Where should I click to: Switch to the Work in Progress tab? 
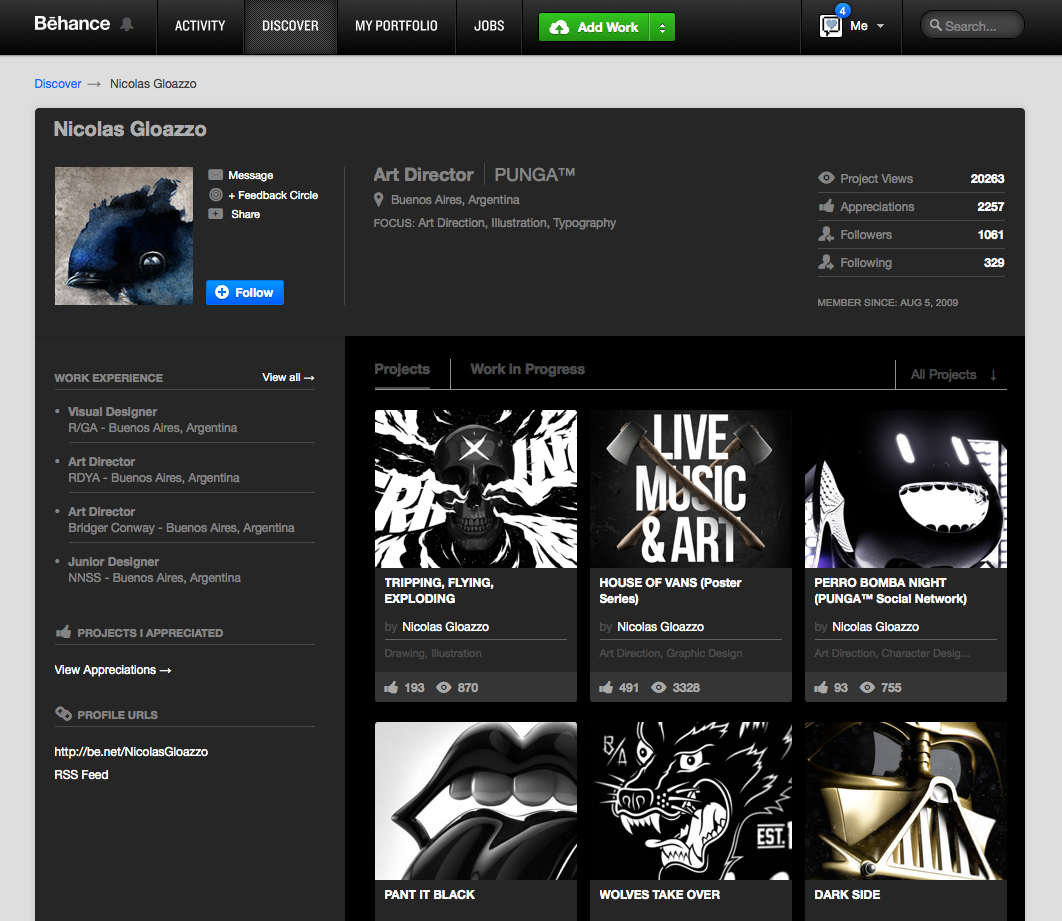tap(528, 369)
